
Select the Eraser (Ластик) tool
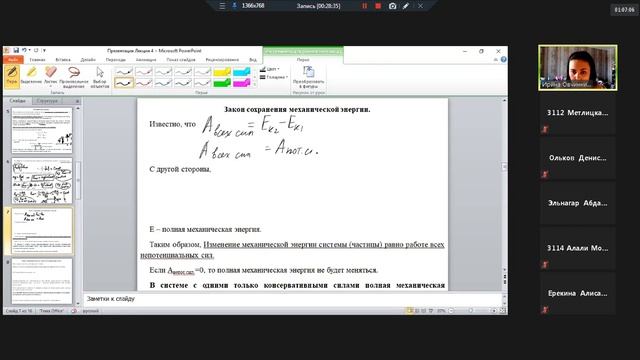[51, 76]
